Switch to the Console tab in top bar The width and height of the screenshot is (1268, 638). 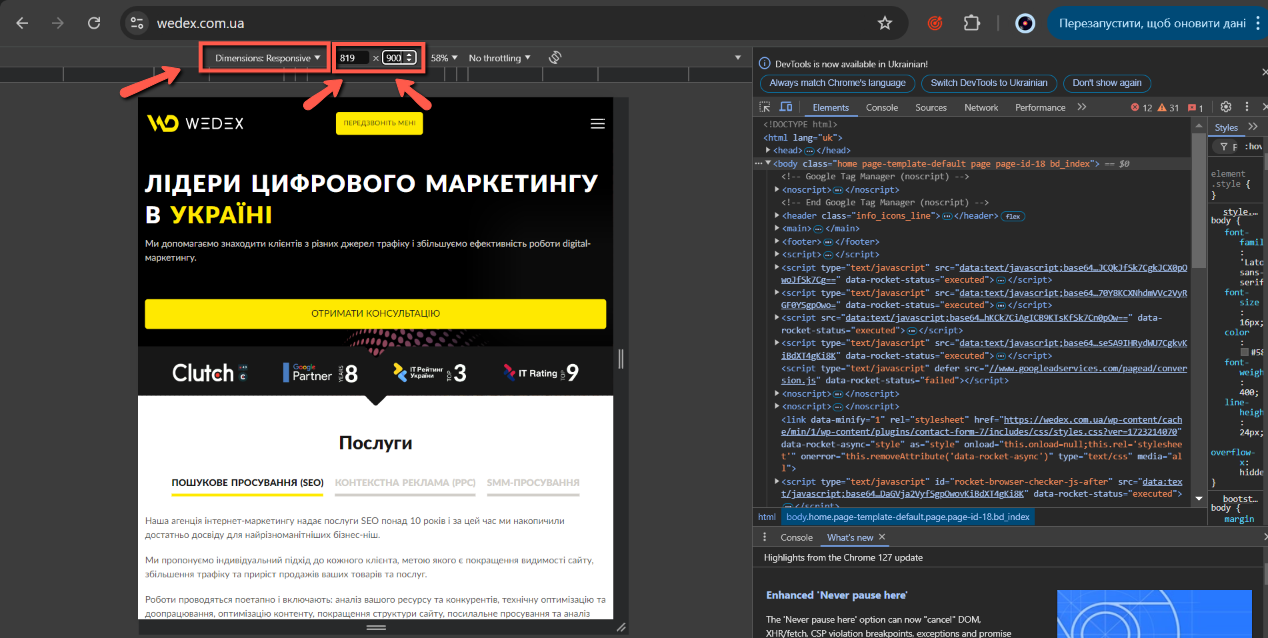(x=882, y=107)
